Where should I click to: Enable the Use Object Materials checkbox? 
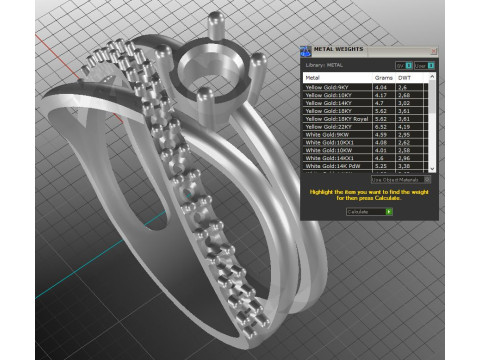427,179
